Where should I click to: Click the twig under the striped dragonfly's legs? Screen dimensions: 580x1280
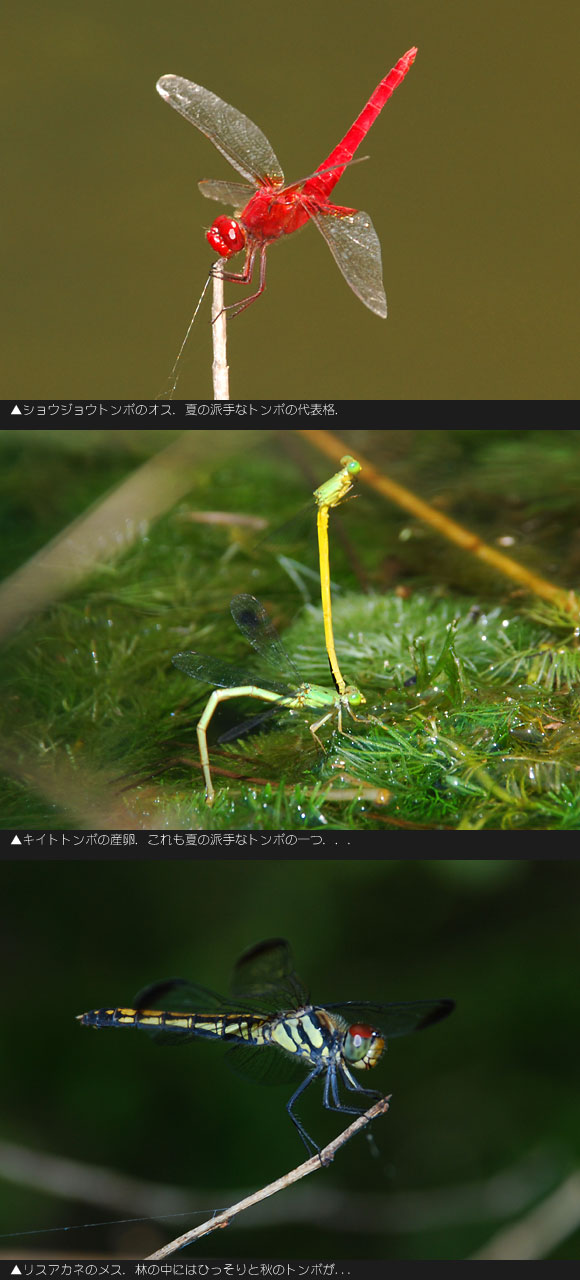(x=268, y=1178)
